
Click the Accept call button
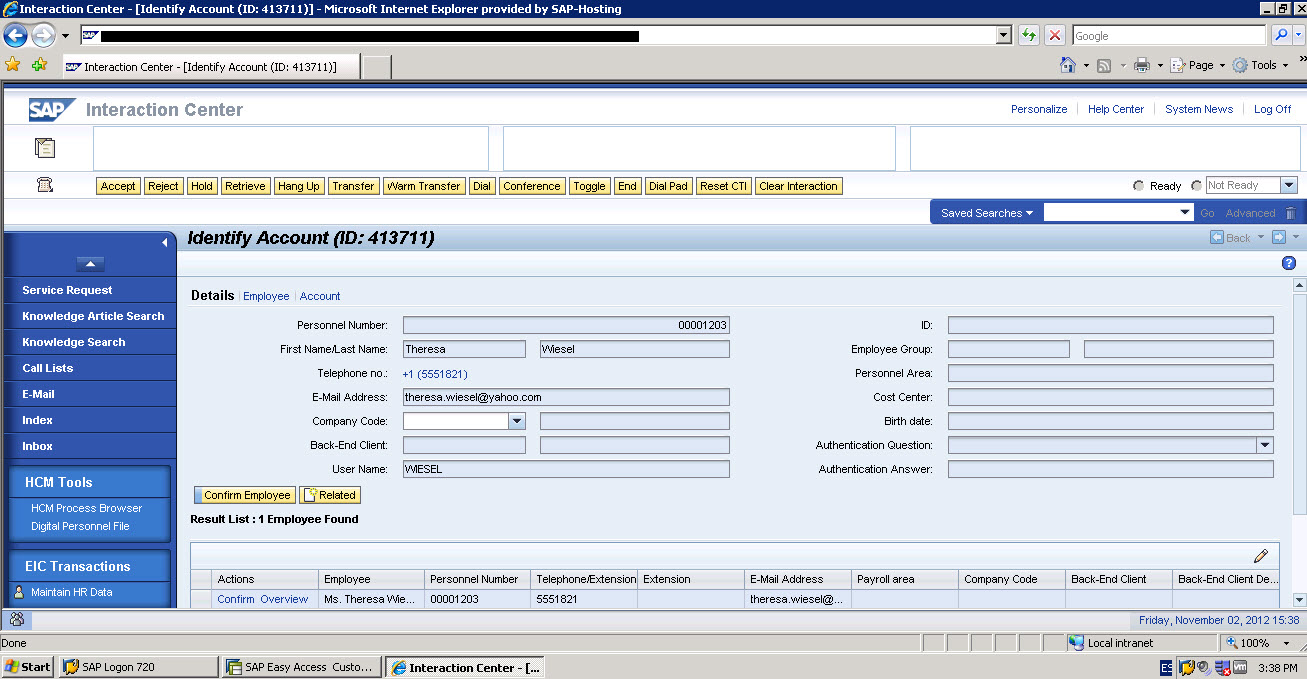coord(118,186)
